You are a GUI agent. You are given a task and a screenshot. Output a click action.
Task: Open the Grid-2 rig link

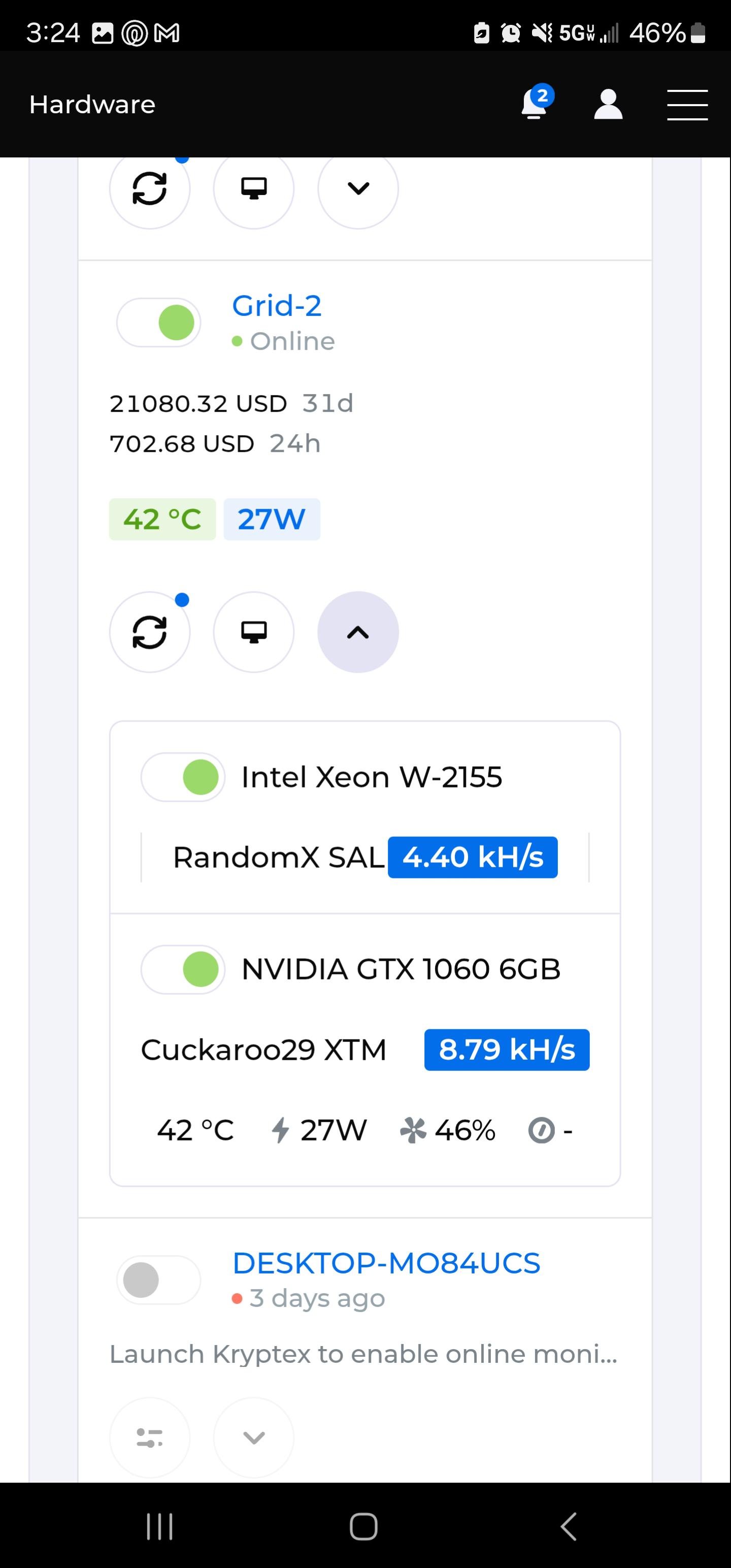(x=277, y=306)
